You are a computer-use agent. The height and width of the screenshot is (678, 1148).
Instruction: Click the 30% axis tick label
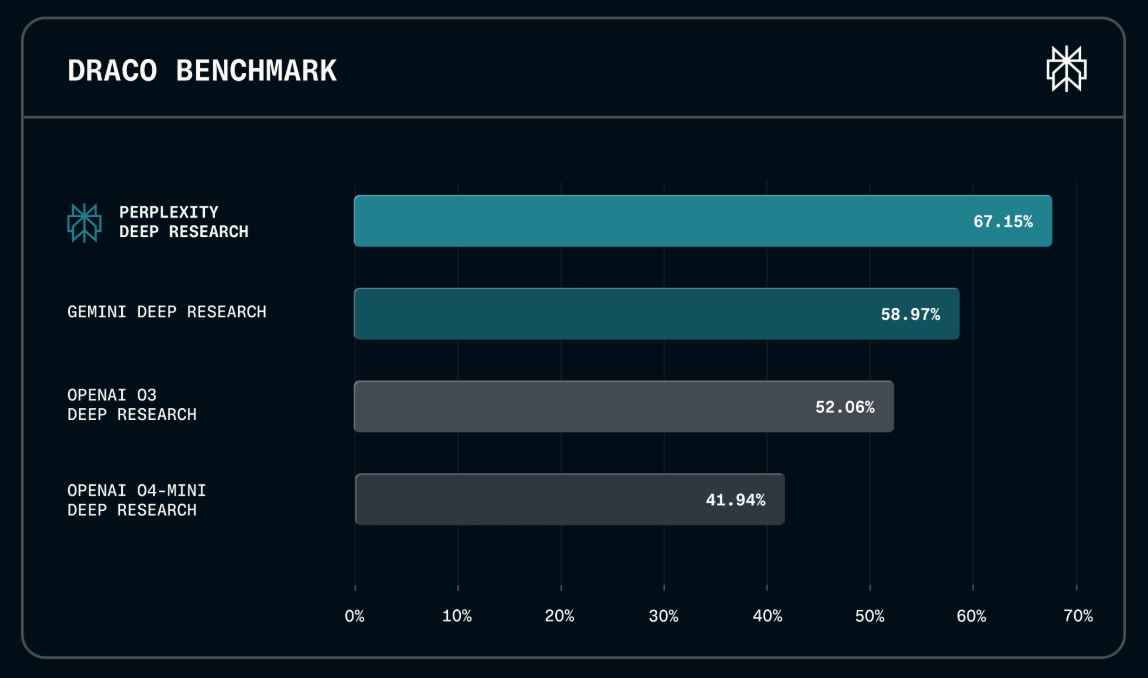coord(664,616)
